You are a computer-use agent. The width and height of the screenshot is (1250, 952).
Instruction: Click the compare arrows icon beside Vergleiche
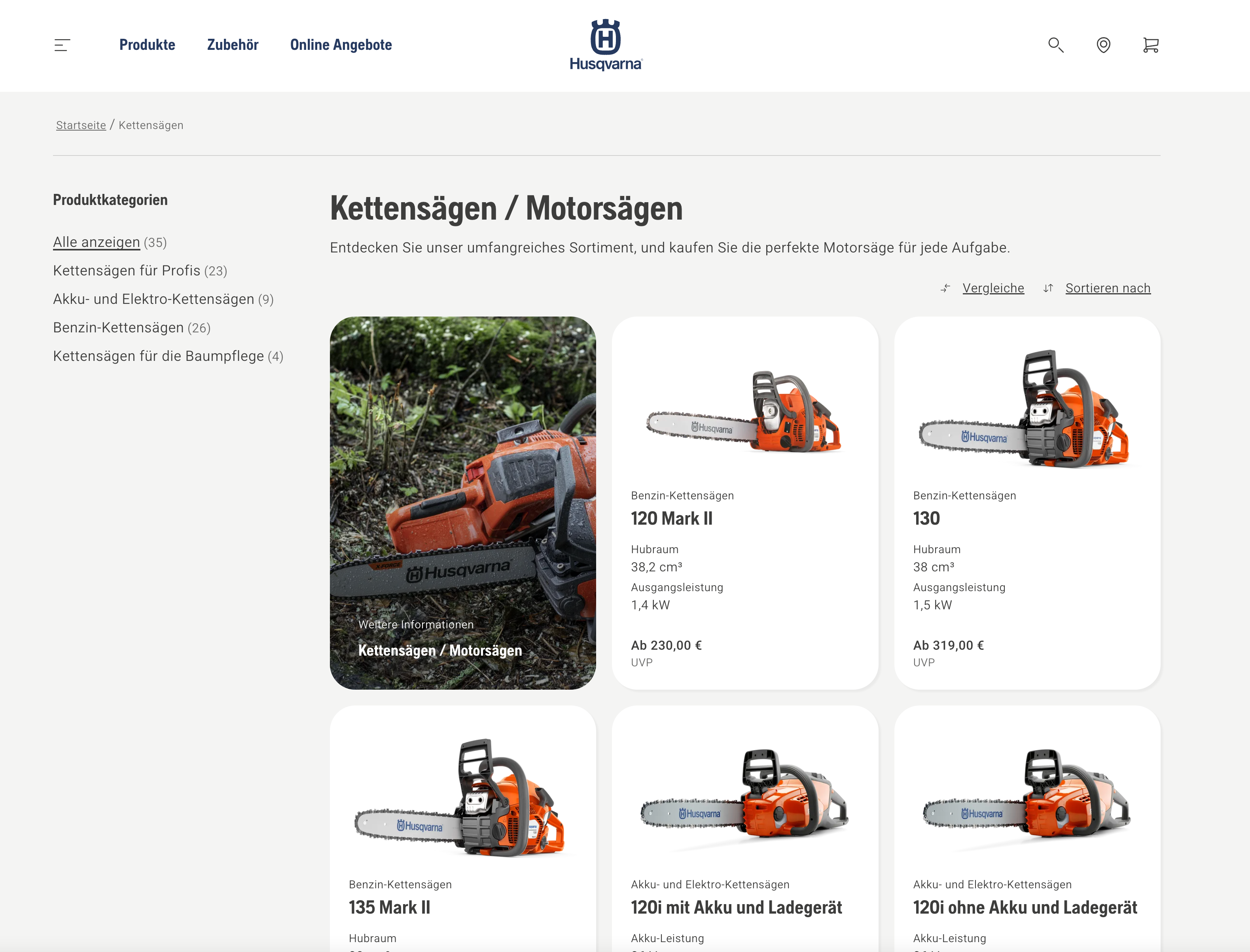coord(945,288)
